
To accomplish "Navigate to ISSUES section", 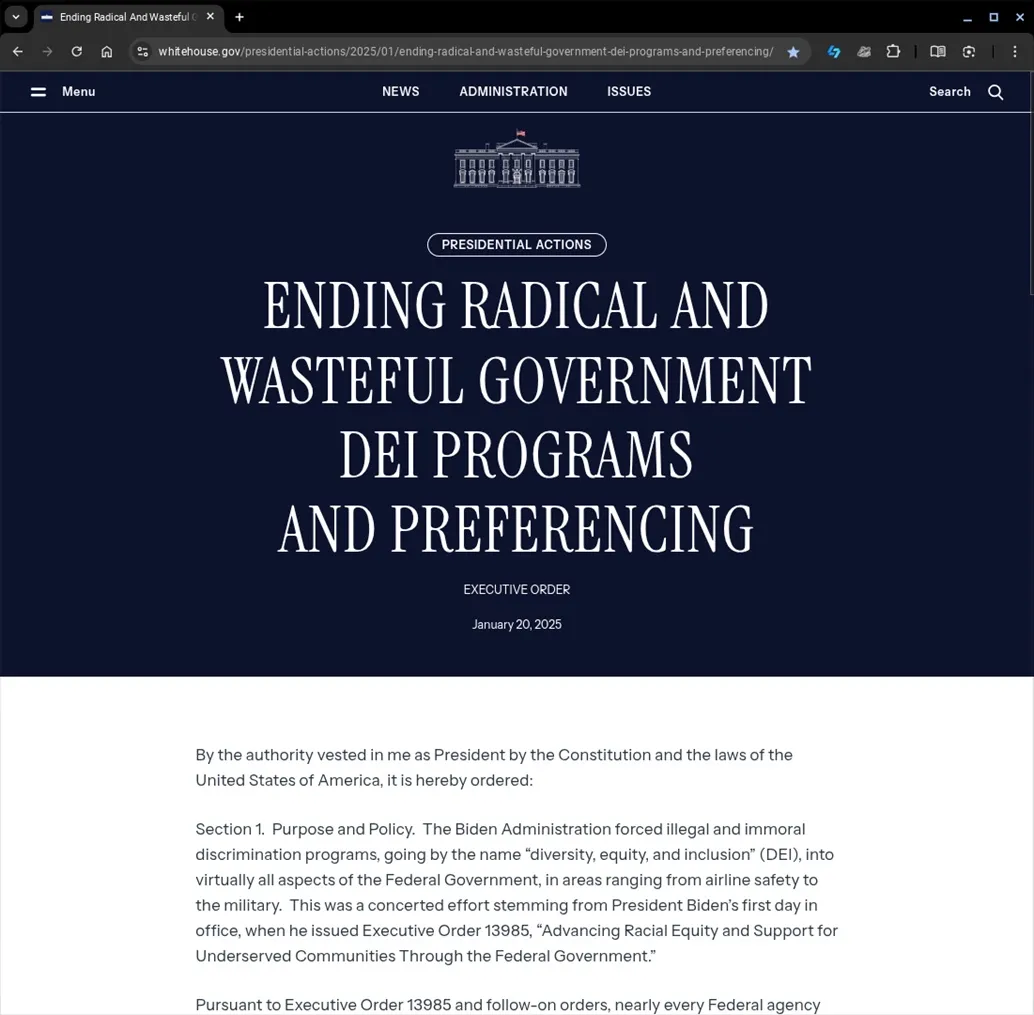I will [628, 92].
